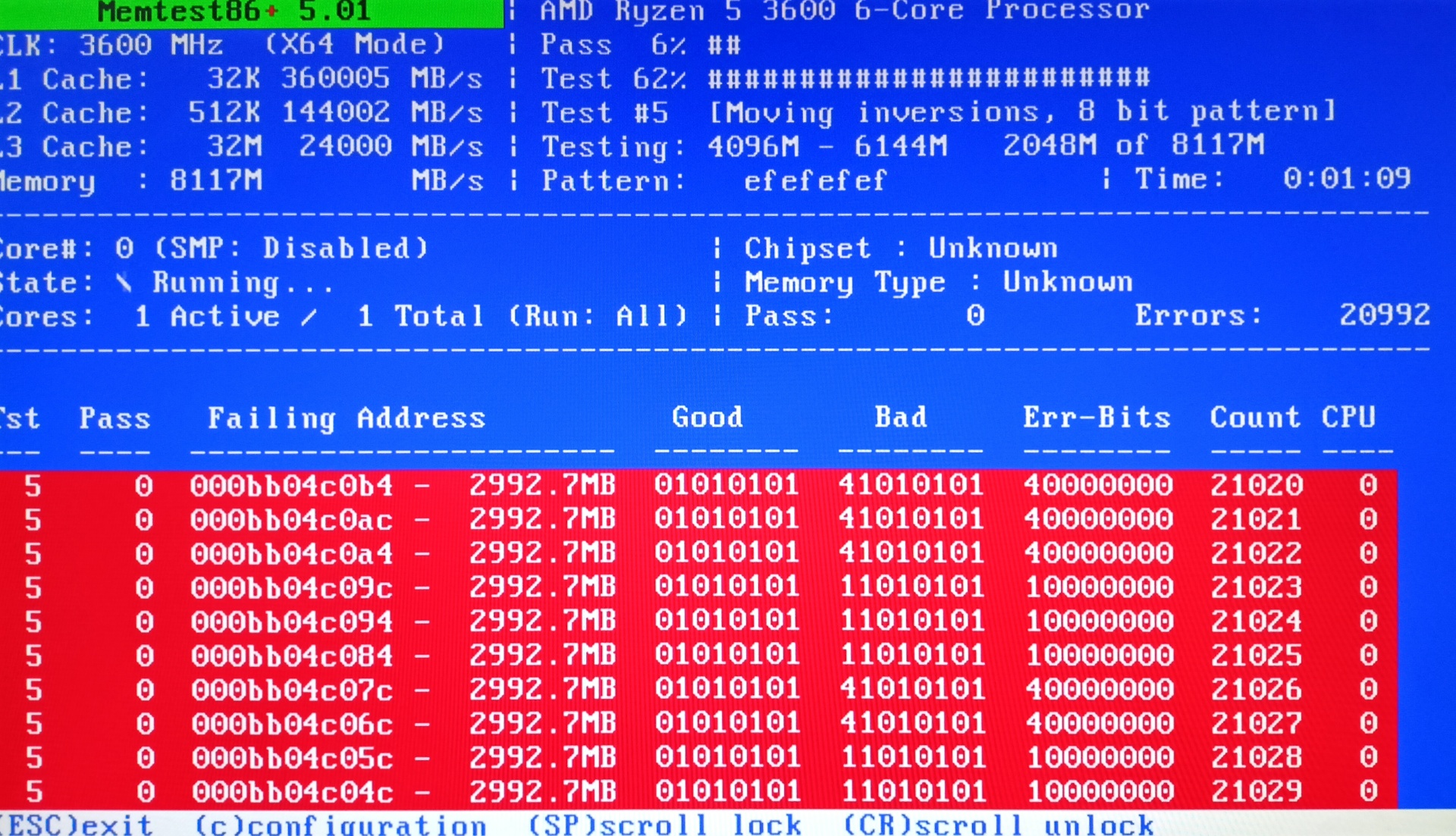Click failing address 000bb04c05c
1456x836 pixels.
[x=292, y=758]
